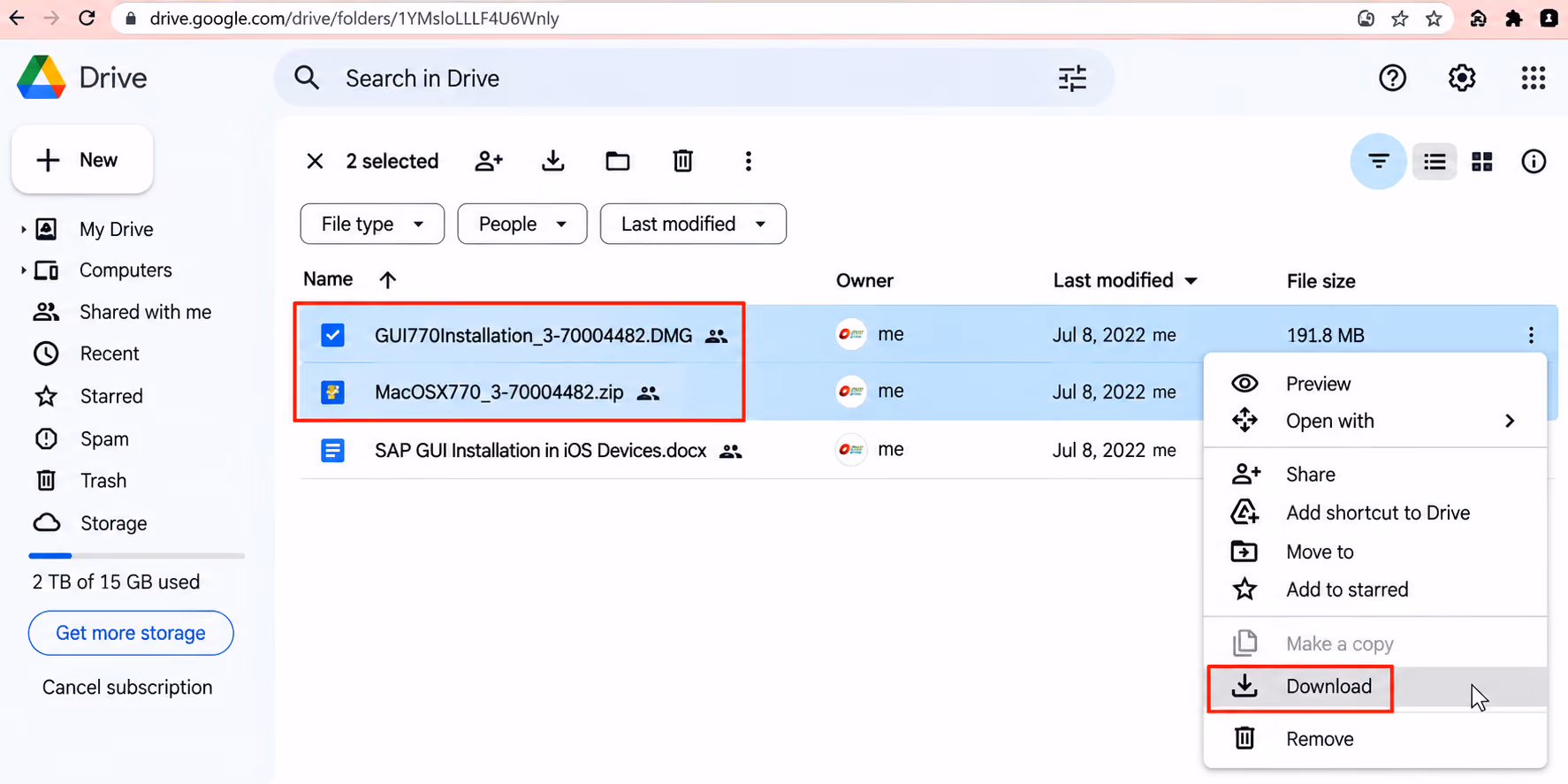
Task: Download selected files from toolbar
Action: pyautogui.click(x=553, y=161)
